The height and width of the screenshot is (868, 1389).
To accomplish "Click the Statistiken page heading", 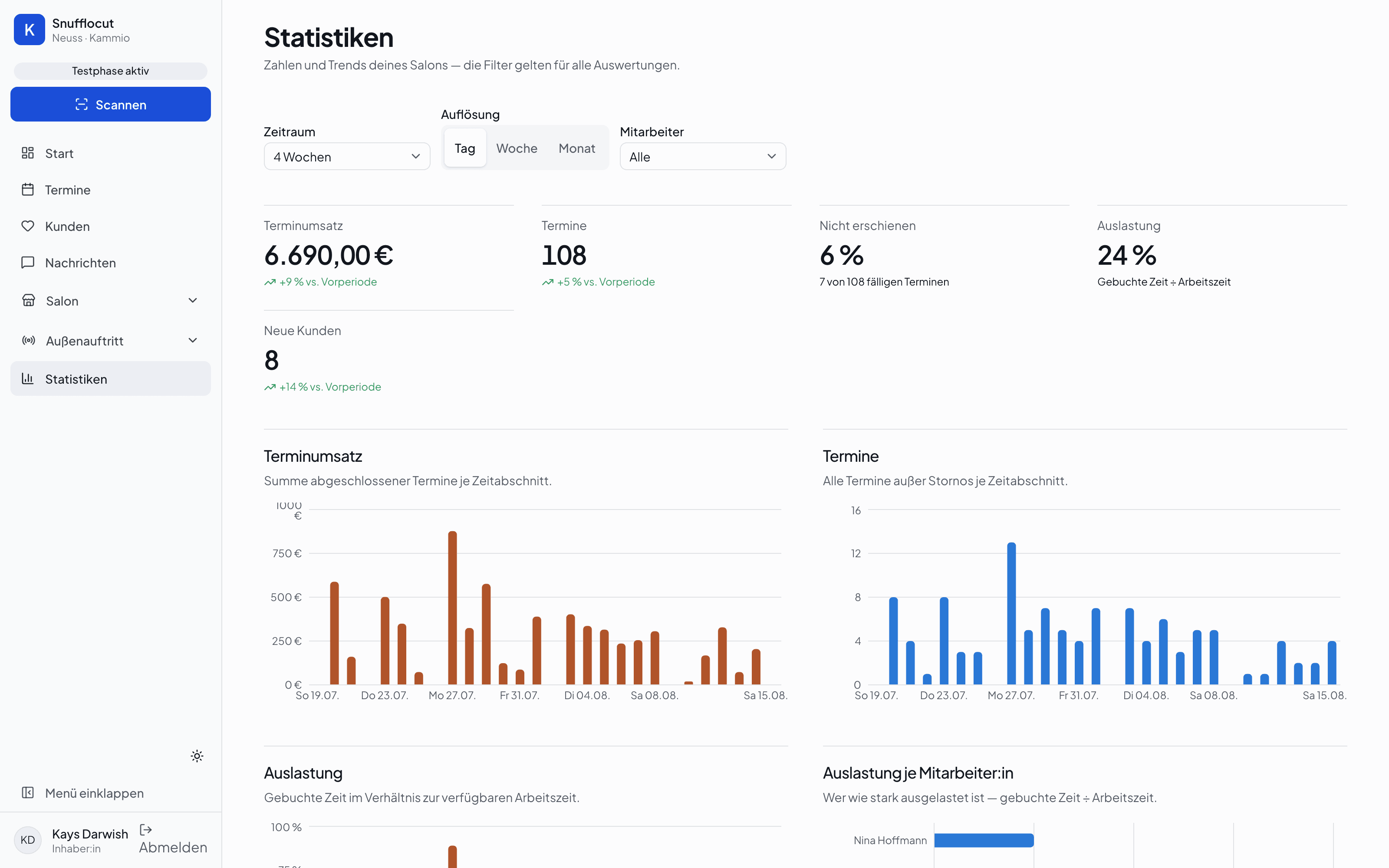I will (329, 37).
